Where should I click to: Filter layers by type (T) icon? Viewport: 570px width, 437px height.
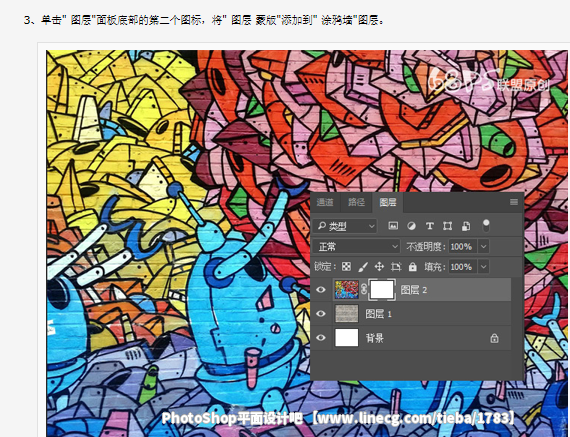[429, 226]
